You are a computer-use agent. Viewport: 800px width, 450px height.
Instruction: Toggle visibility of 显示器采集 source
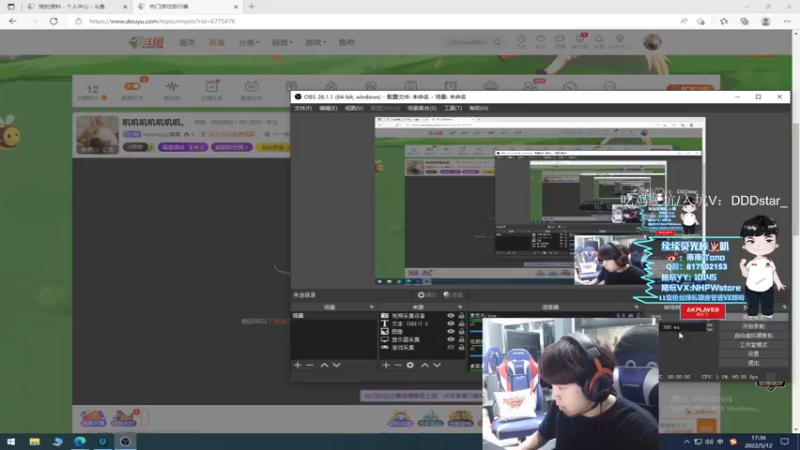[x=451, y=339]
